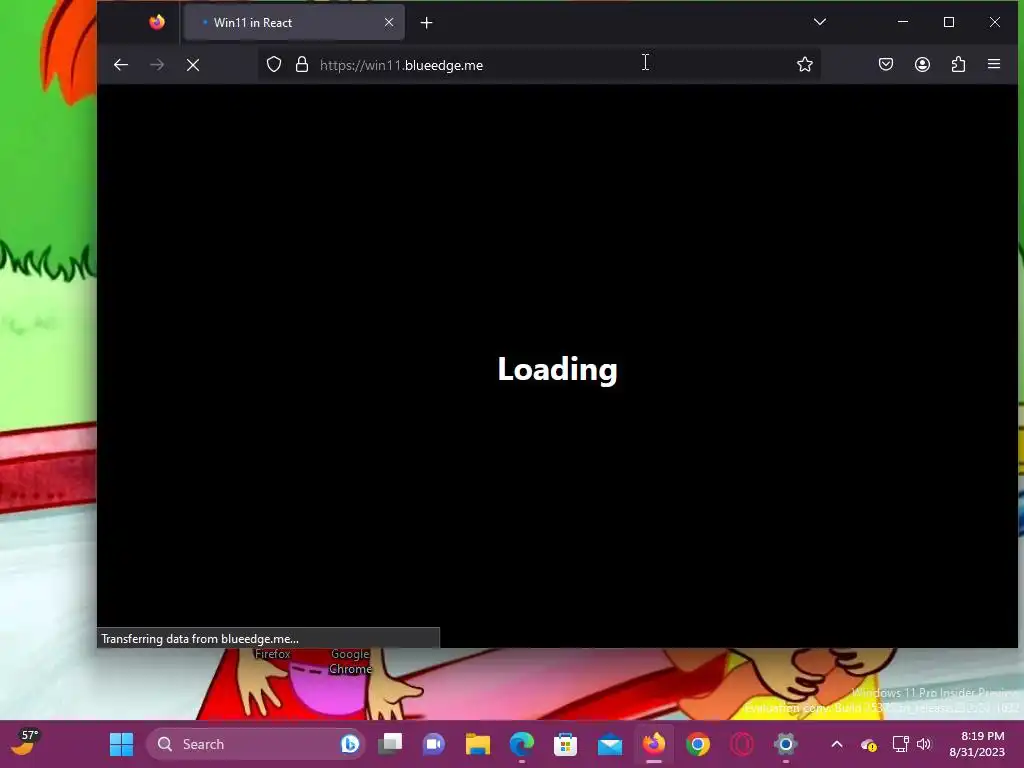Open the Mail app from taskbar
This screenshot has height=768, width=1024.
[610, 744]
